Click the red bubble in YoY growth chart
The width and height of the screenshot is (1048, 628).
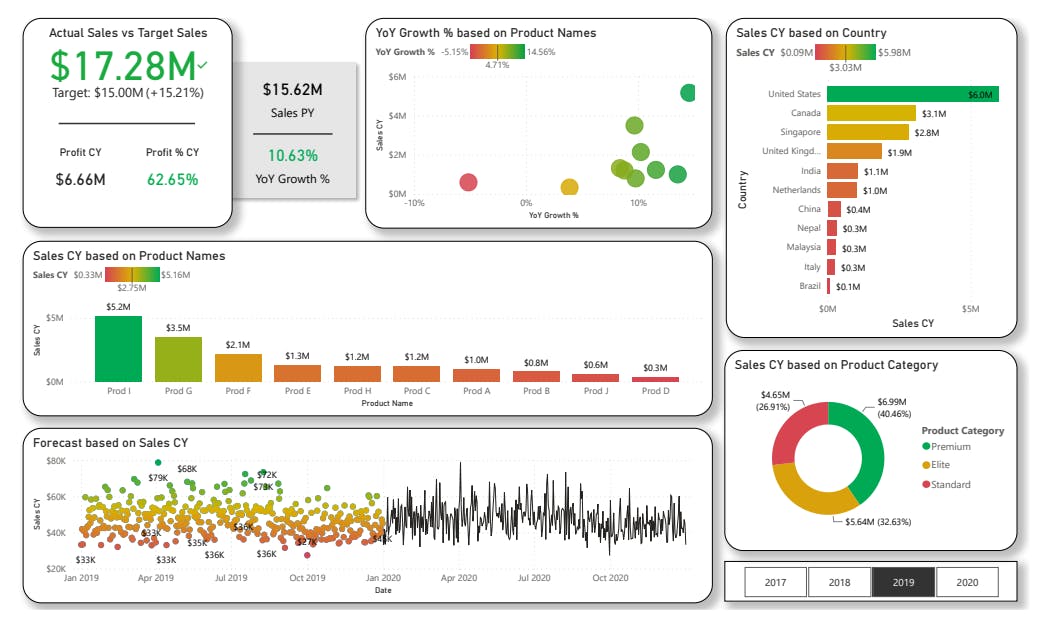coord(470,182)
